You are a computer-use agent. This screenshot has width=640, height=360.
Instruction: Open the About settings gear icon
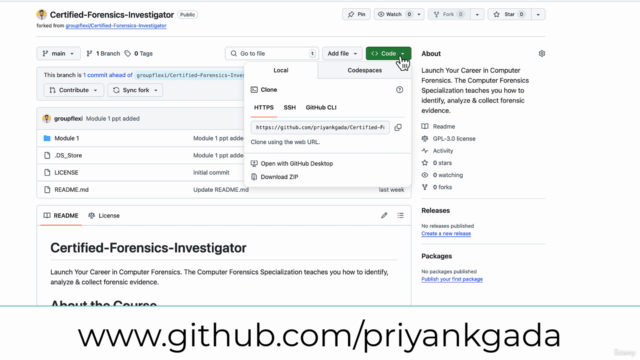[542, 53]
